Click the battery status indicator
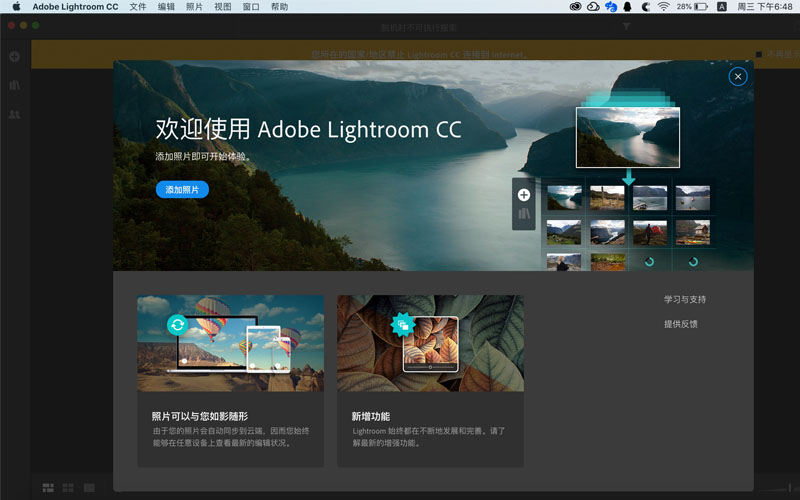800x500 pixels. point(692,7)
